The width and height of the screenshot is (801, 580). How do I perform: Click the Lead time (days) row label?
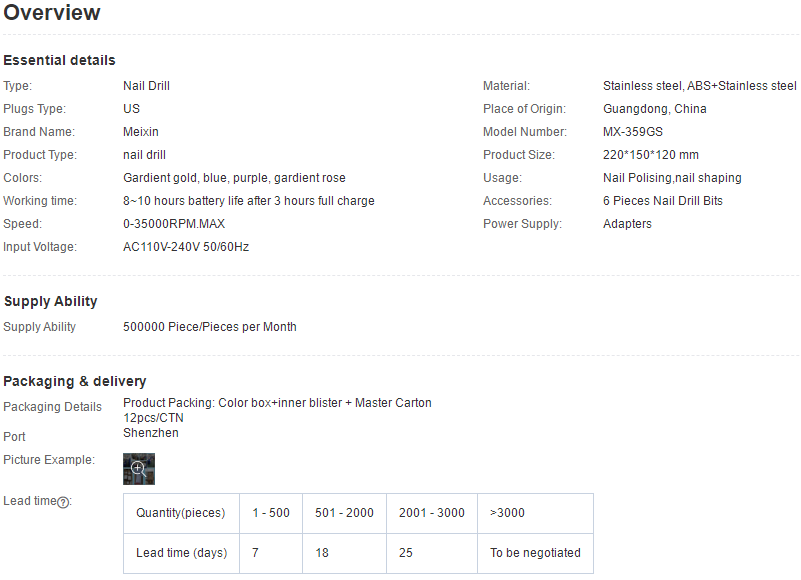point(181,553)
